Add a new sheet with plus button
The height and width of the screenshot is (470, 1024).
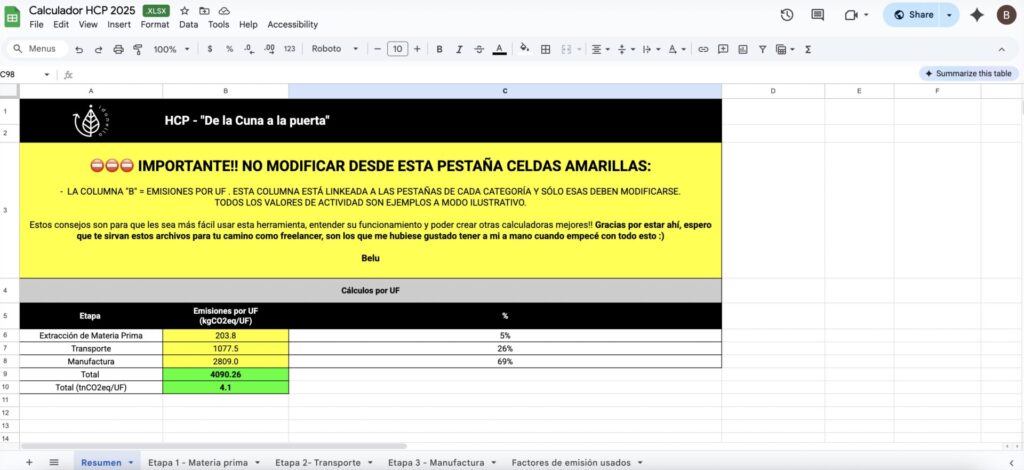click(29, 462)
